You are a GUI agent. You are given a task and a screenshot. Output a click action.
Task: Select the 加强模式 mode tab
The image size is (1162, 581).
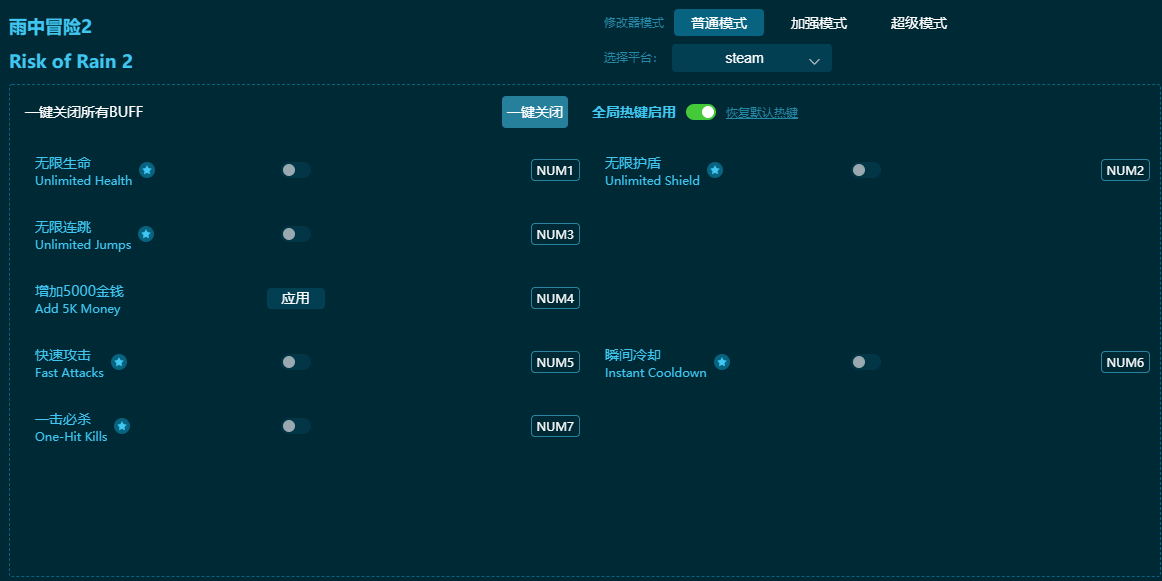(818, 23)
